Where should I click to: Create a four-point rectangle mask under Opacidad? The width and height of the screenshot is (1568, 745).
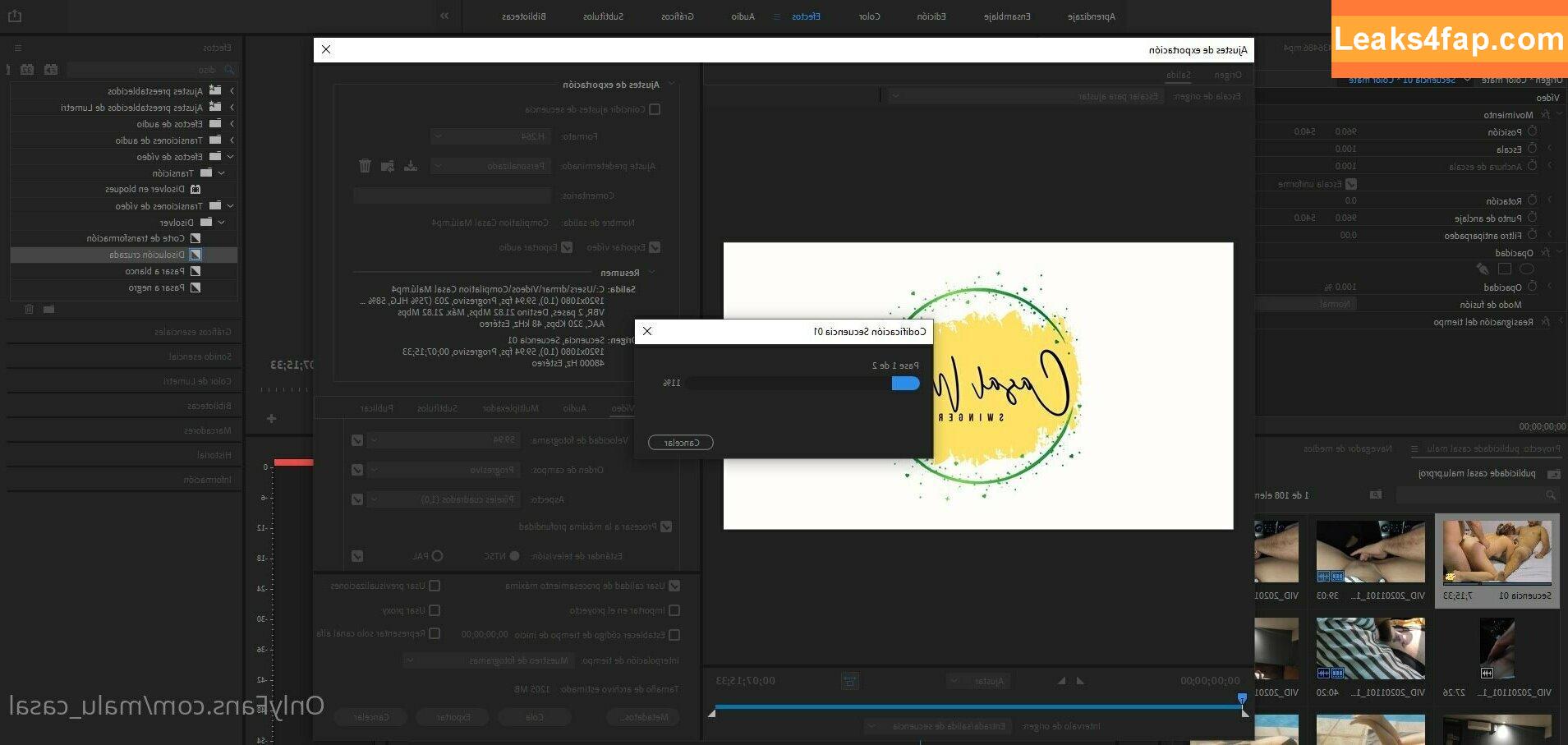point(1505,269)
